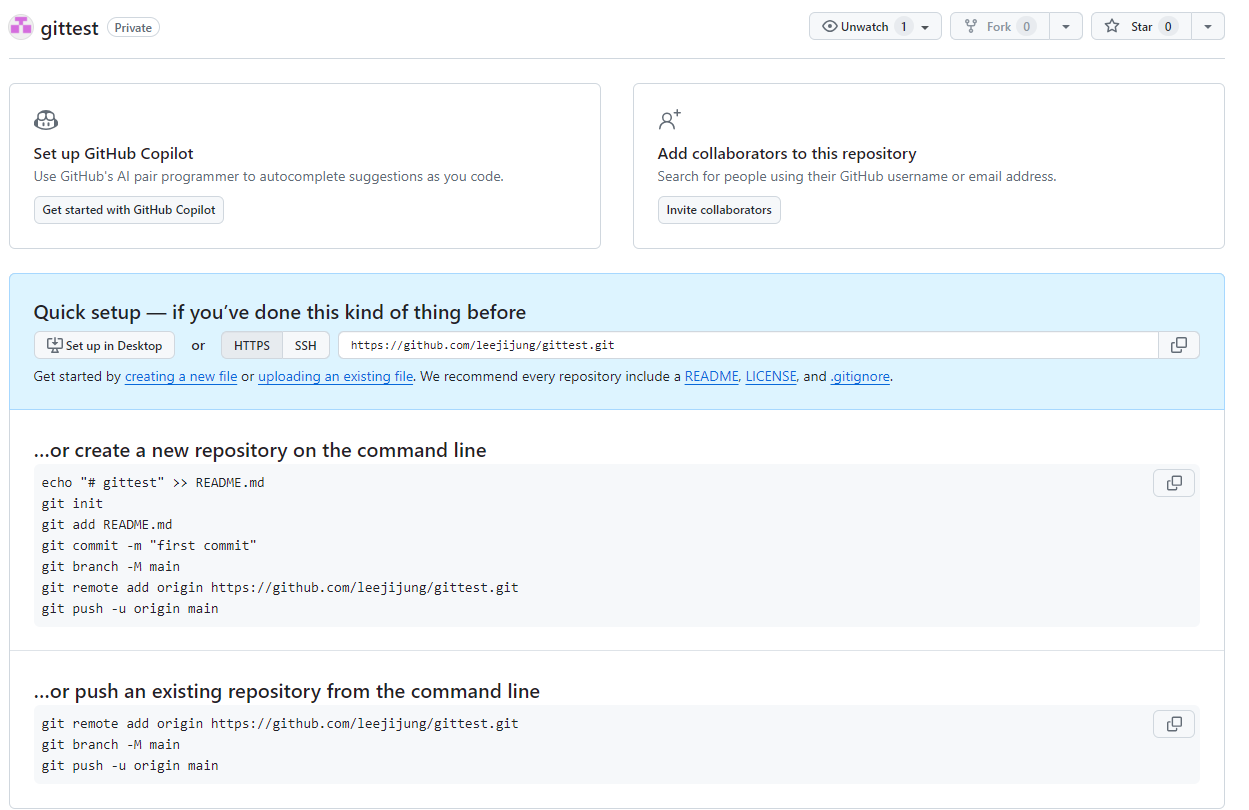Screen dimensions: 1249x810
Task: Click the Fork button
Action: point(999,27)
